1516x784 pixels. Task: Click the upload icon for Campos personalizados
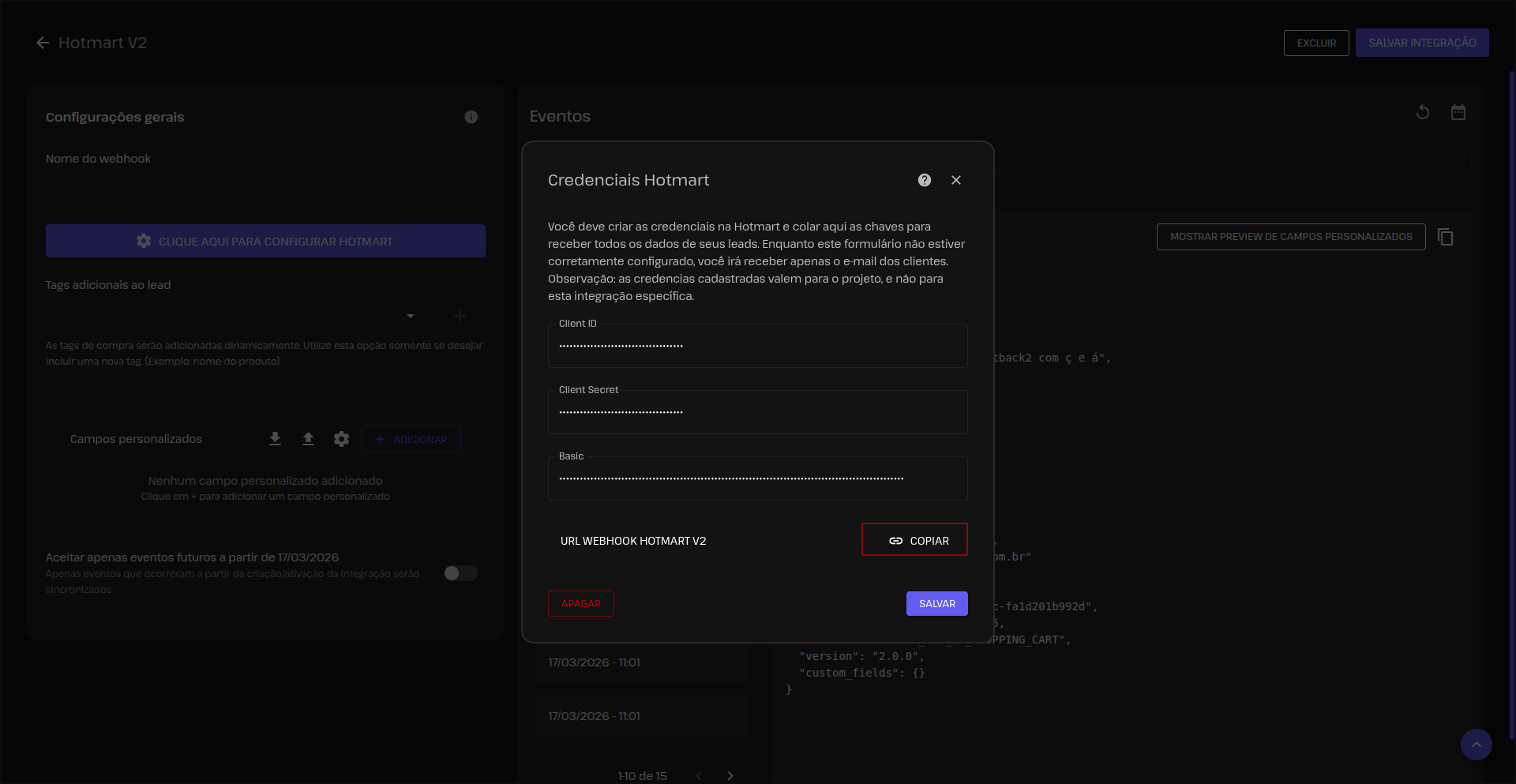pos(308,439)
